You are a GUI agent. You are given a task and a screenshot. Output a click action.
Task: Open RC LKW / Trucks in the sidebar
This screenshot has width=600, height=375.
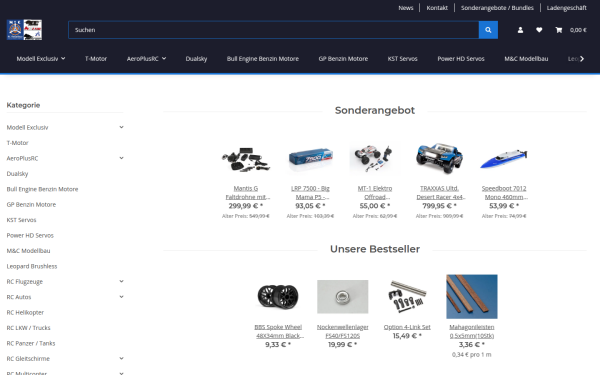(x=28, y=328)
